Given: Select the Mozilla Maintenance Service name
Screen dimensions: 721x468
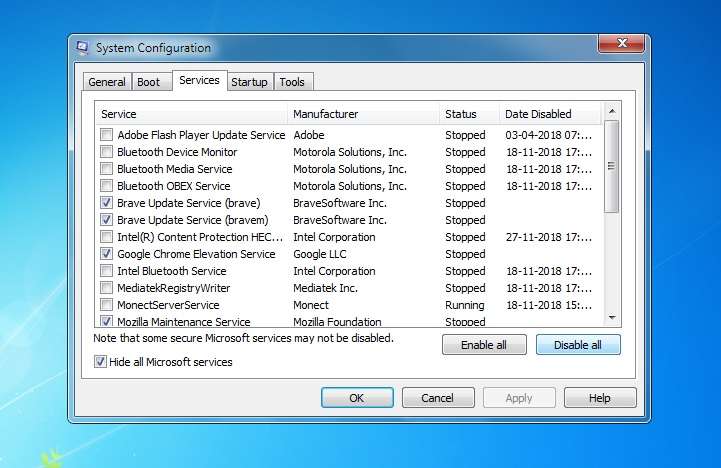Looking at the screenshot, I should (184, 322).
